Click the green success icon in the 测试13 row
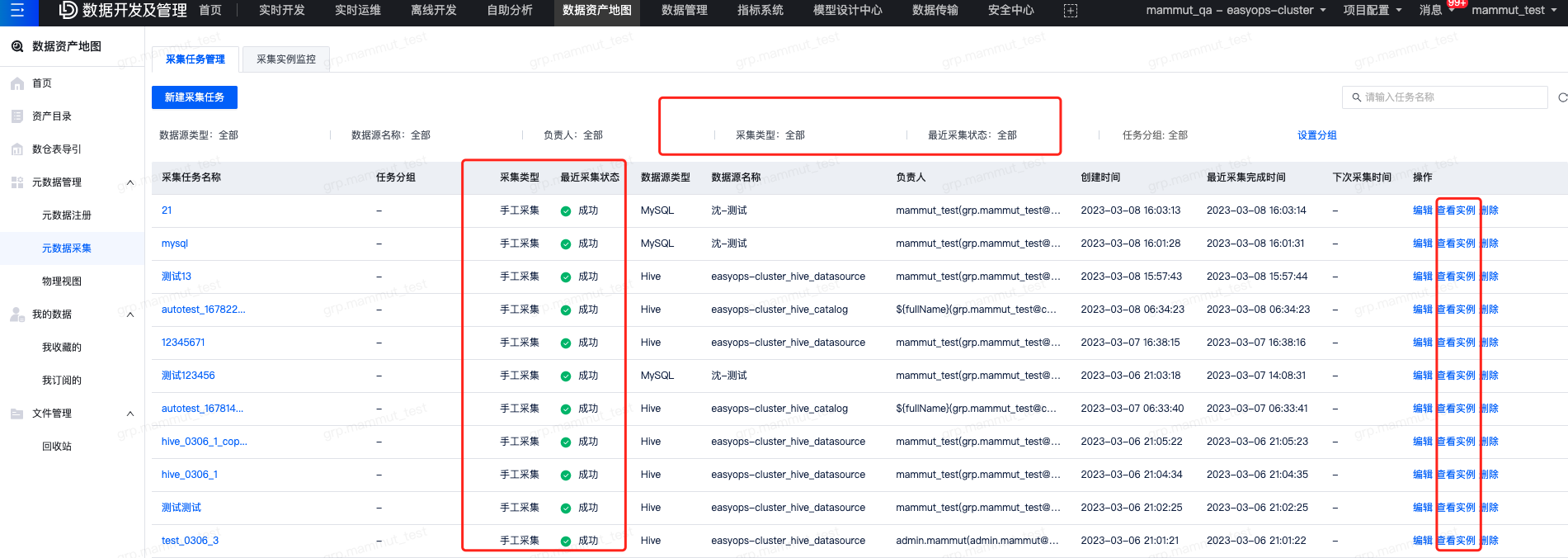1568x558 pixels. [566, 277]
